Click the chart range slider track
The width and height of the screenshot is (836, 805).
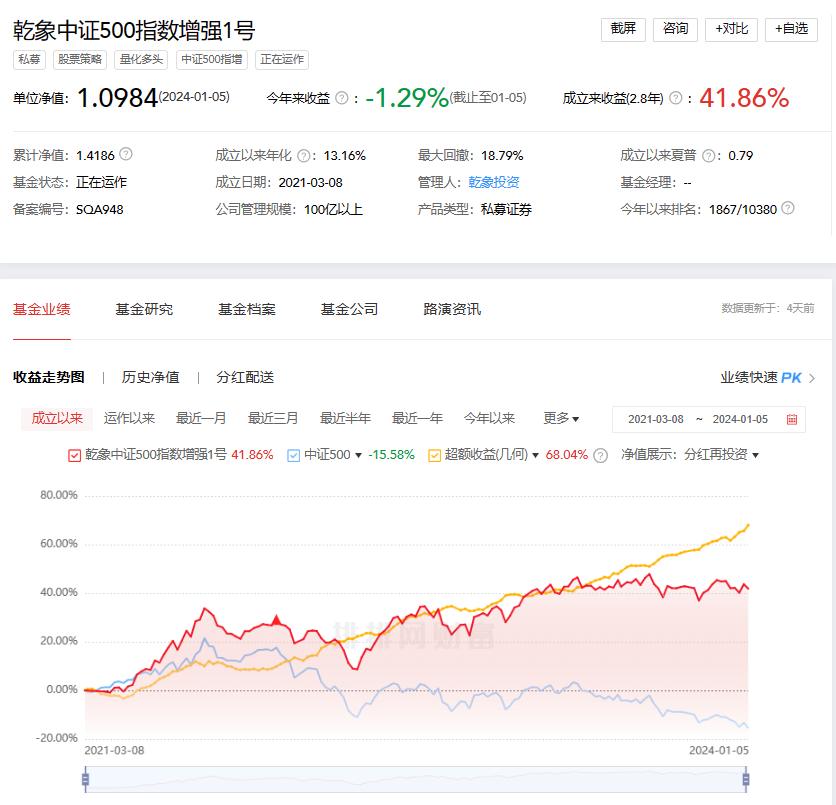[416, 780]
